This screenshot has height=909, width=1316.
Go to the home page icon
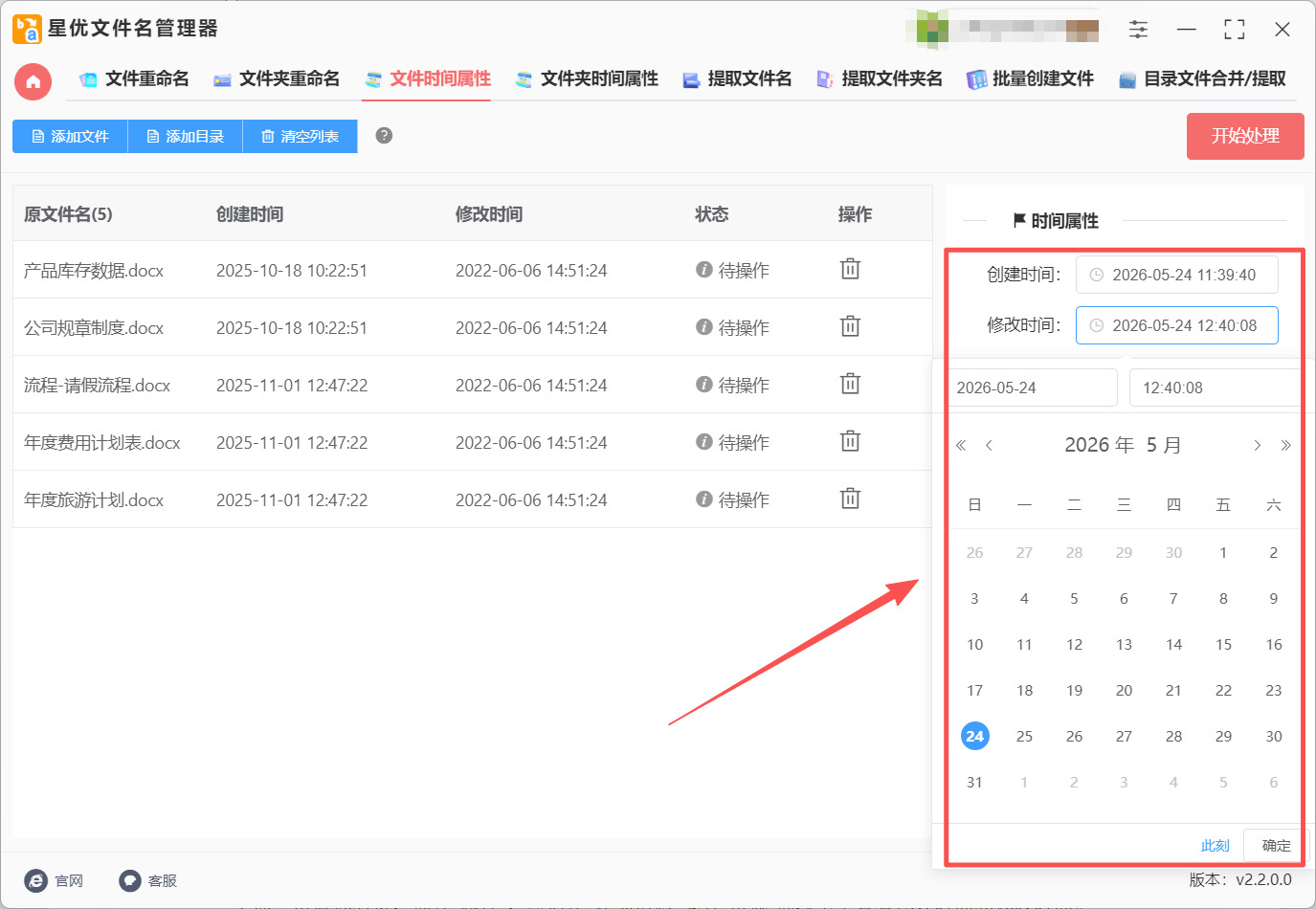coord(33,81)
